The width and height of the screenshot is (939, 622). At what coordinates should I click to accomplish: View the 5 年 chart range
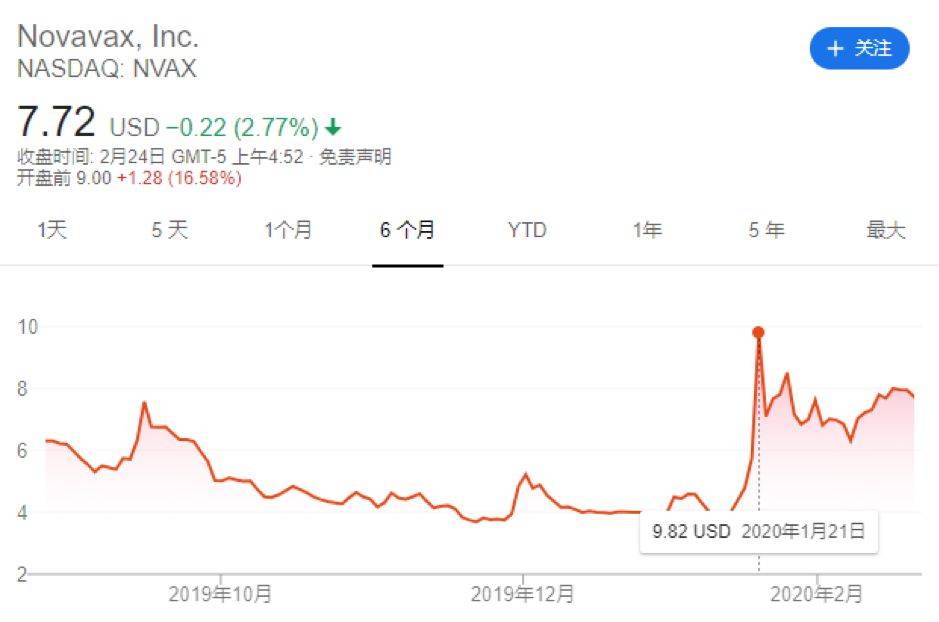(x=766, y=231)
